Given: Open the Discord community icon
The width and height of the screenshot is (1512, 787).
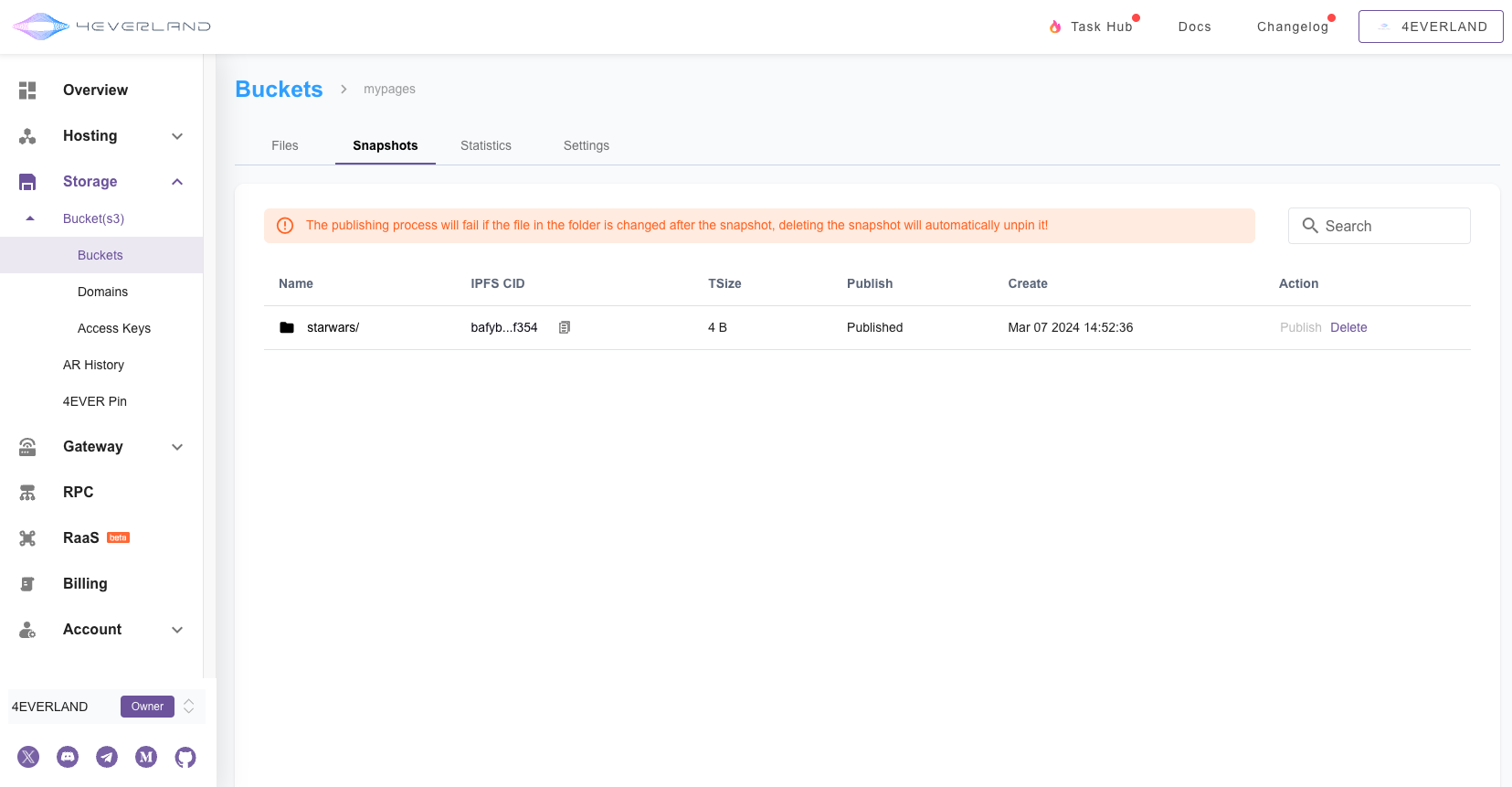Looking at the screenshot, I should click(68, 757).
